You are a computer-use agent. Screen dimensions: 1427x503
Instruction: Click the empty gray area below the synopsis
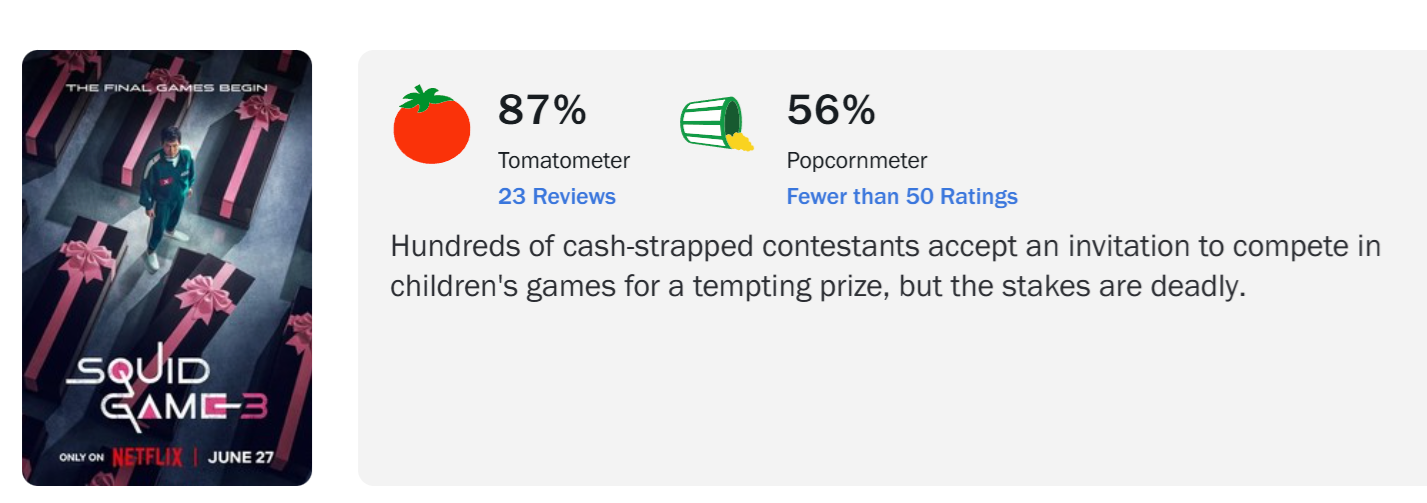890,395
